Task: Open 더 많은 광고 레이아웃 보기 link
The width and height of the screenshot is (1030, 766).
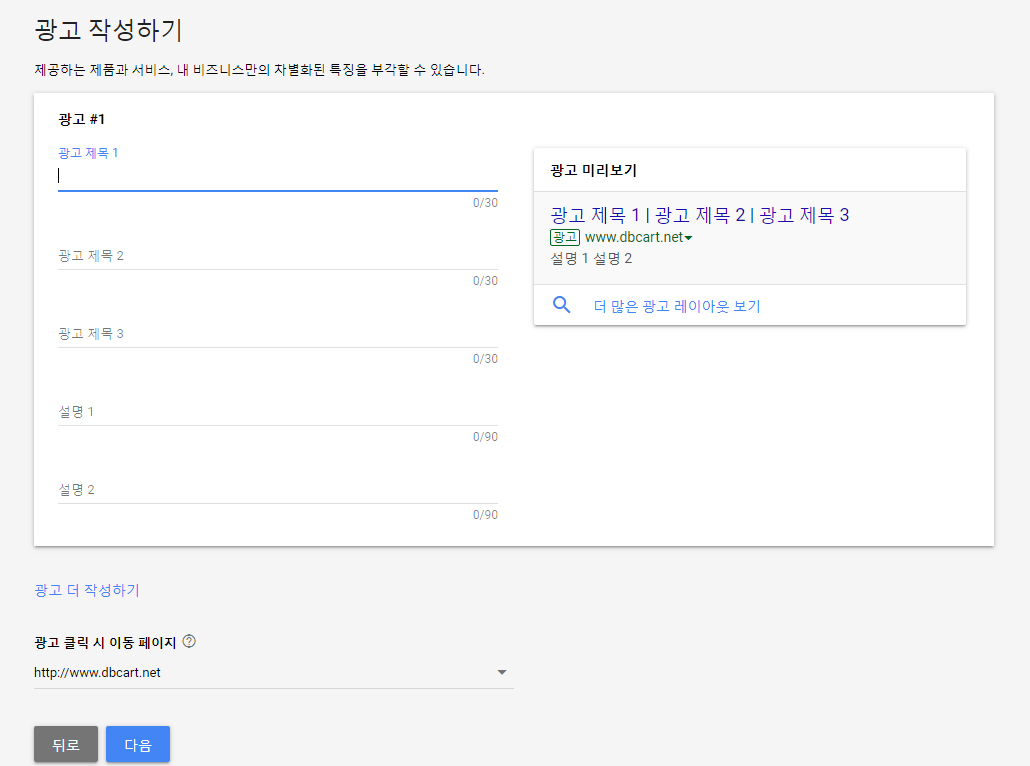Action: point(677,306)
